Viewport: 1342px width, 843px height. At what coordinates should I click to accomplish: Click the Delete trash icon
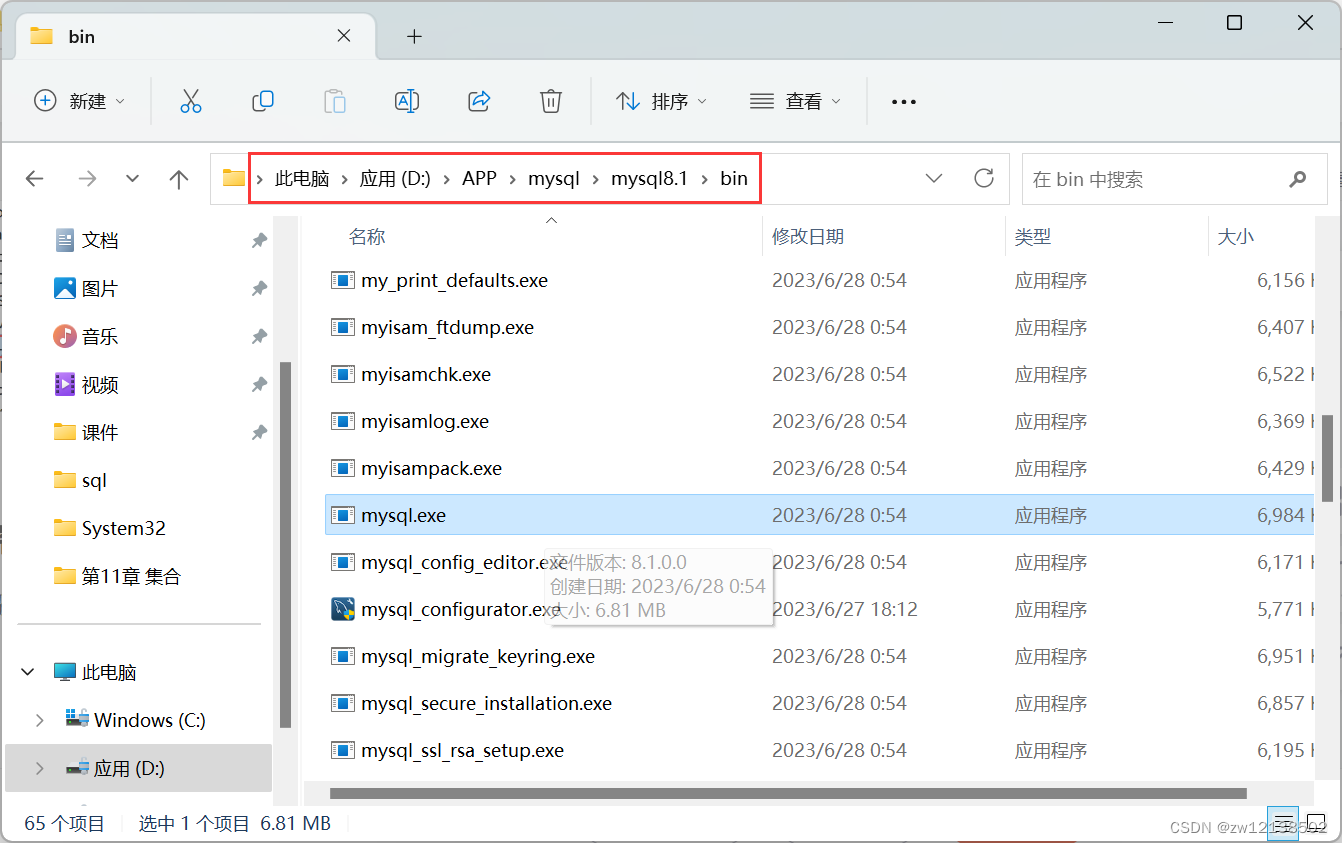(551, 101)
